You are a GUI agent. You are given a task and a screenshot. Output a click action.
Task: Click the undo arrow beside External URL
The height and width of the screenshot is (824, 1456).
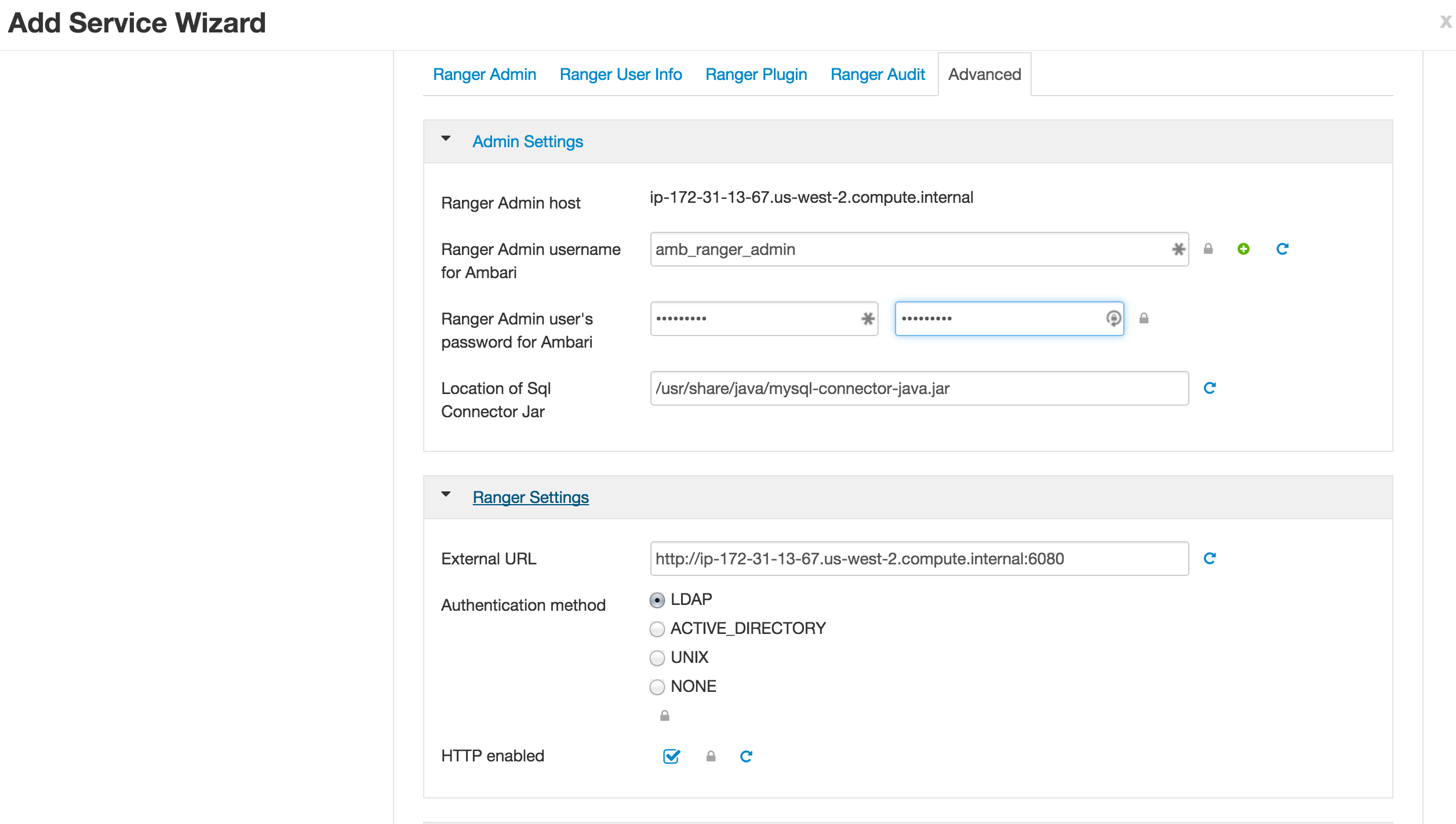point(1210,559)
